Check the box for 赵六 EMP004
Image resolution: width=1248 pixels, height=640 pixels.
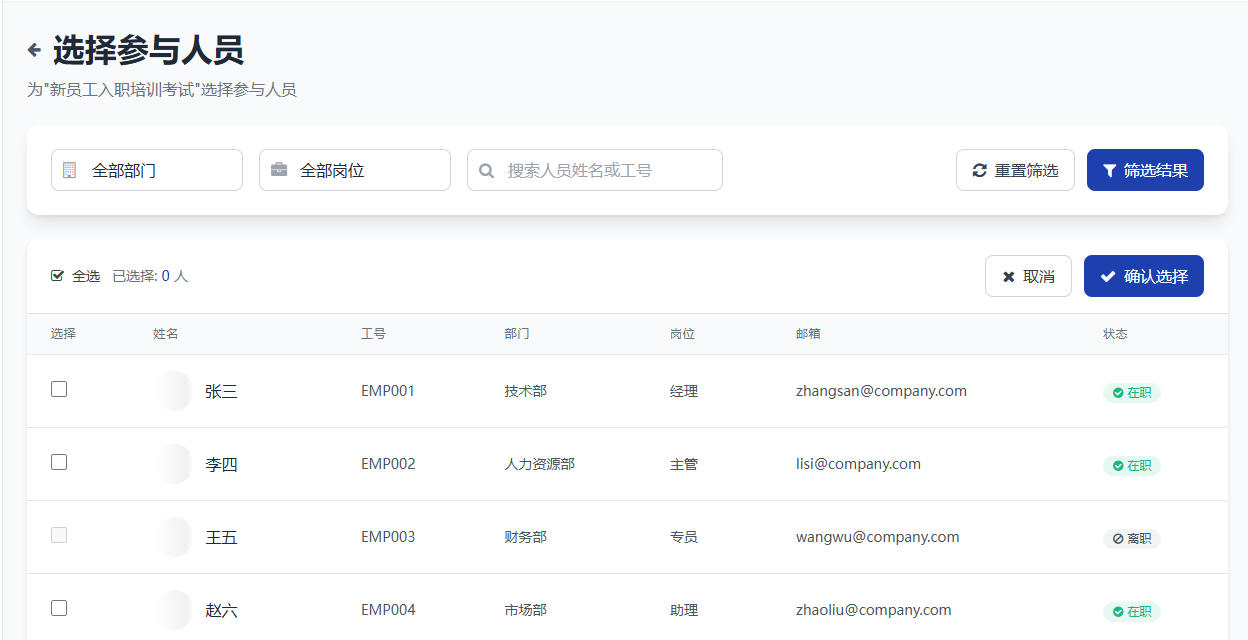(59, 608)
